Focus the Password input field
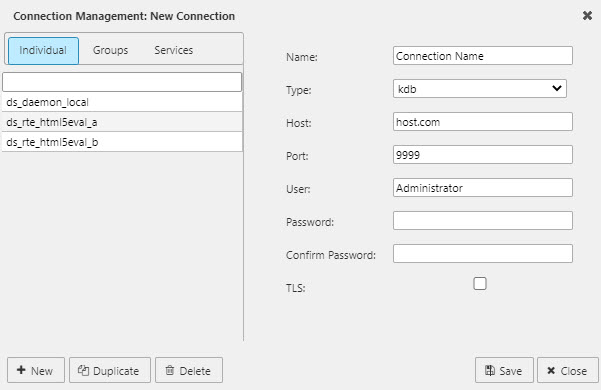The height and width of the screenshot is (390, 601). pos(483,221)
